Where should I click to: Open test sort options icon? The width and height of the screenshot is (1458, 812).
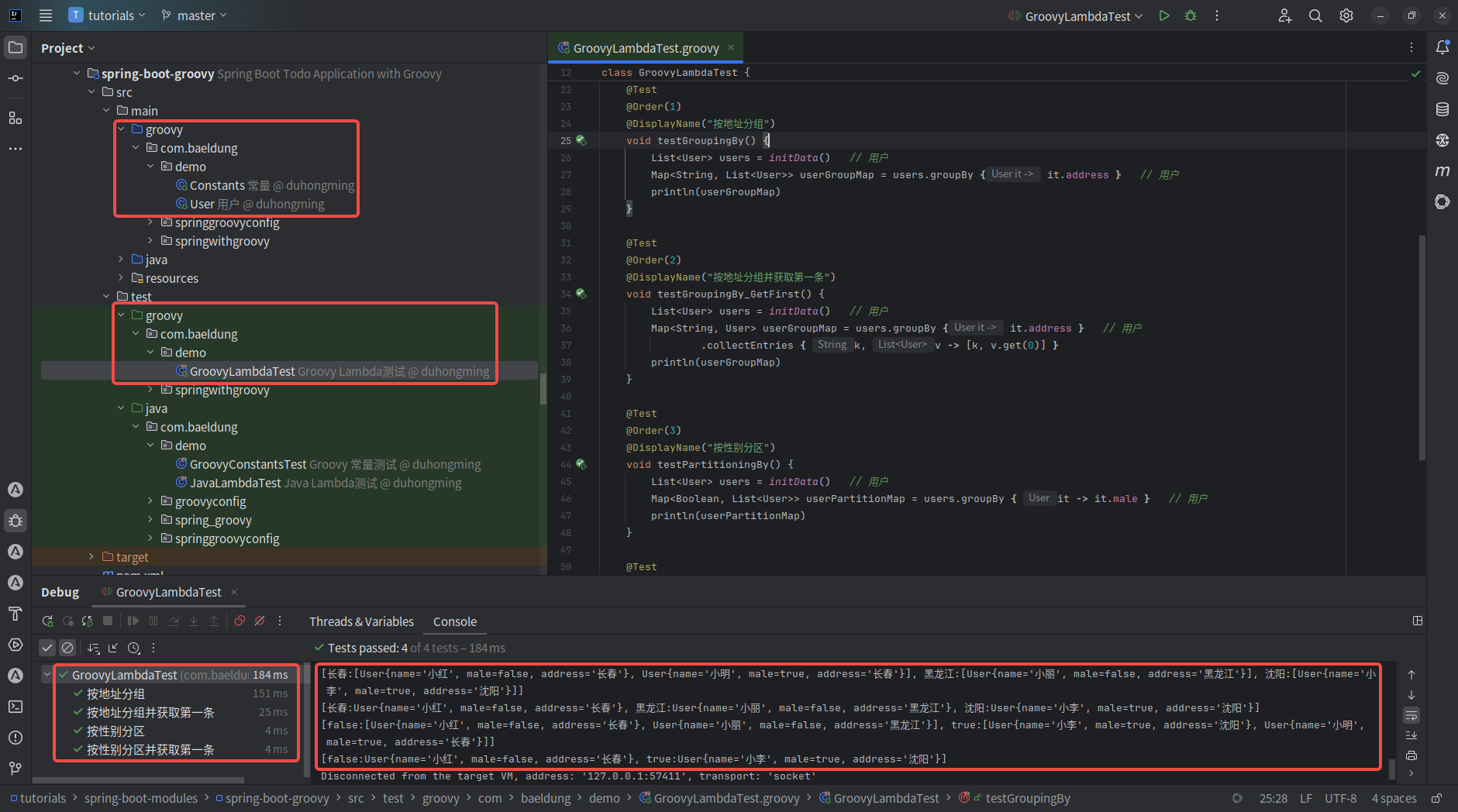(94, 648)
